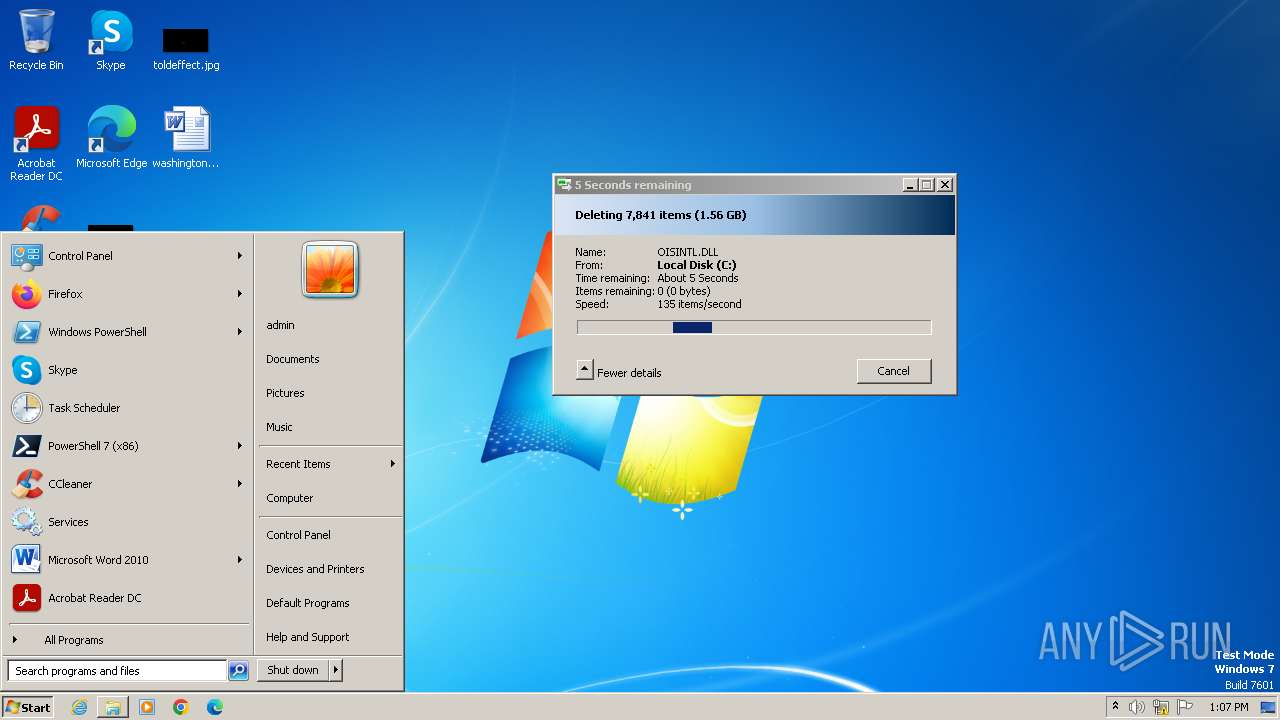Collapse dialog with Fewer details arrow
1280x720 pixels.
tap(585, 370)
